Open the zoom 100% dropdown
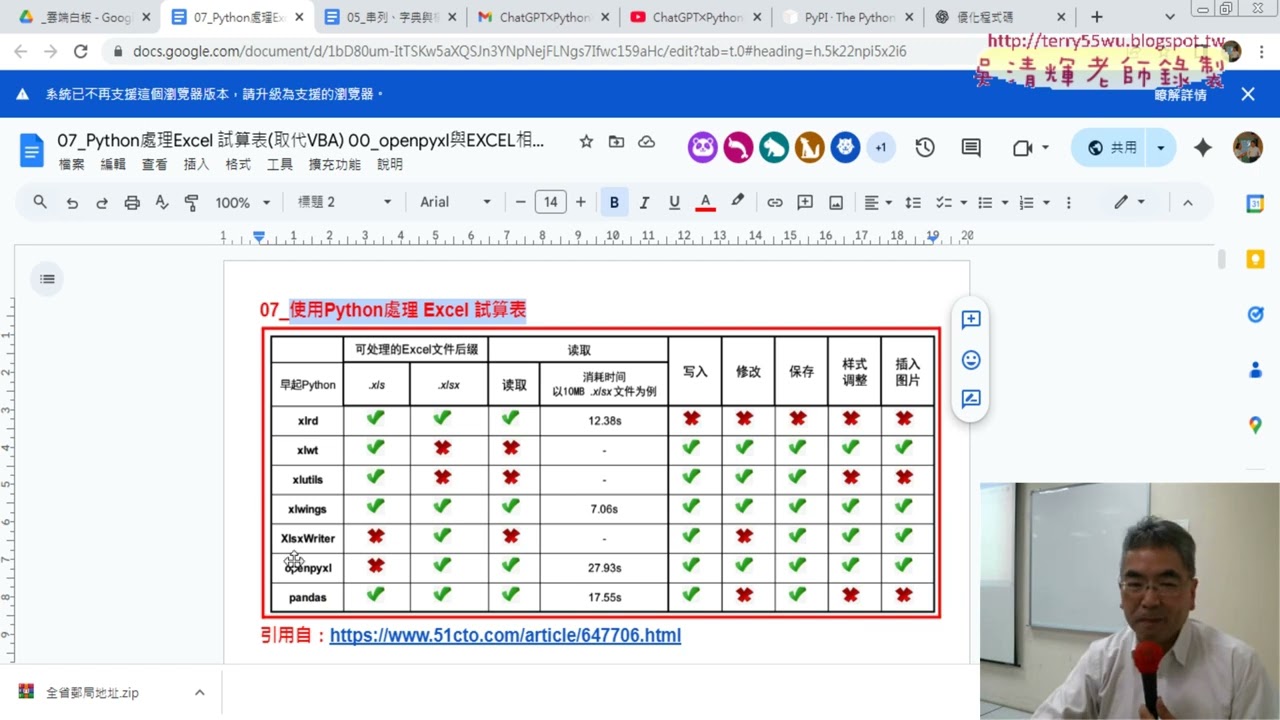 (243, 202)
